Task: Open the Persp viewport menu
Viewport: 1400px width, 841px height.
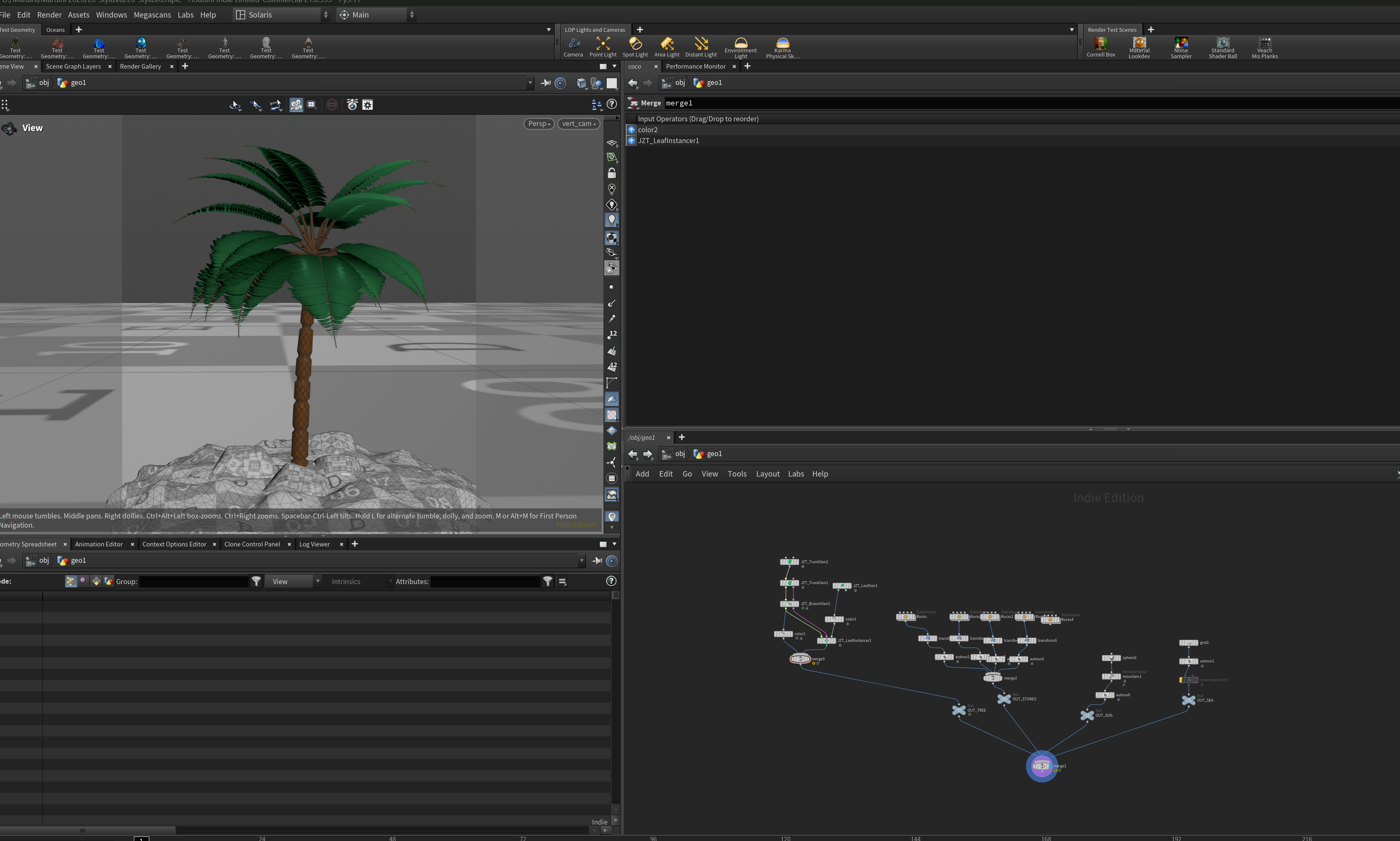Action: click(x=539, y=123)
